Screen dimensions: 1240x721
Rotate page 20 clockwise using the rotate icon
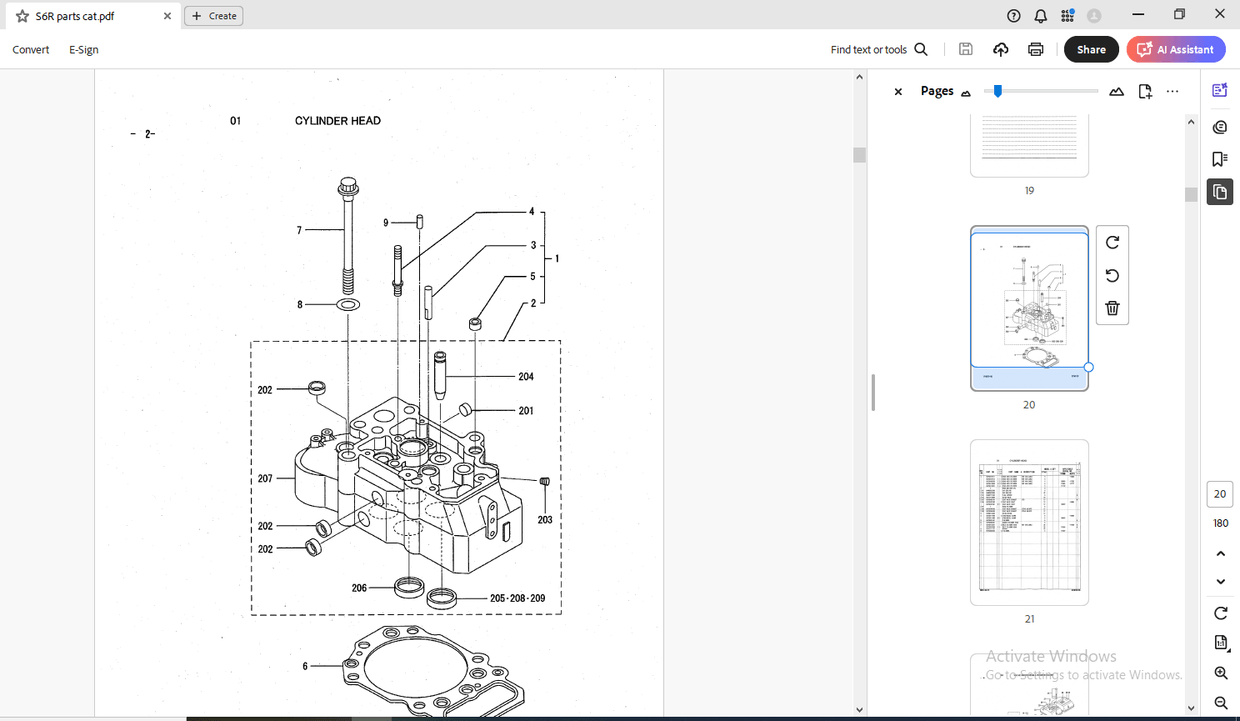coord(1112,241)
